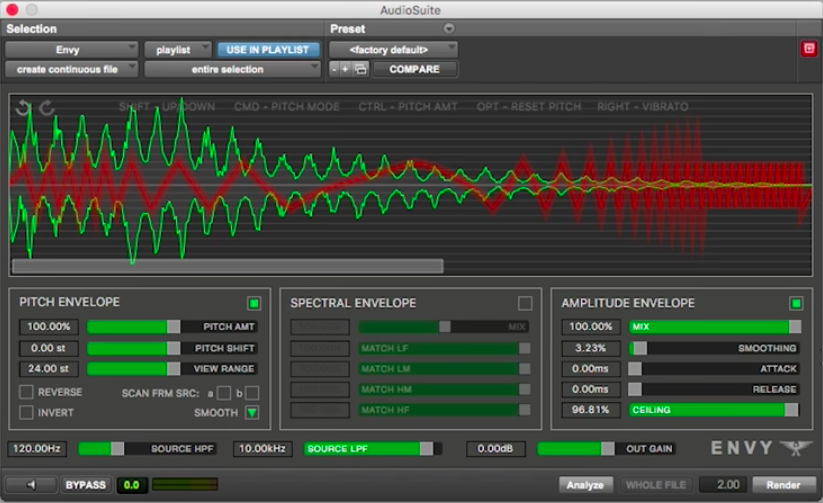Click the speaker preview button
Viewport: 823px width, 503px height.
31,485
